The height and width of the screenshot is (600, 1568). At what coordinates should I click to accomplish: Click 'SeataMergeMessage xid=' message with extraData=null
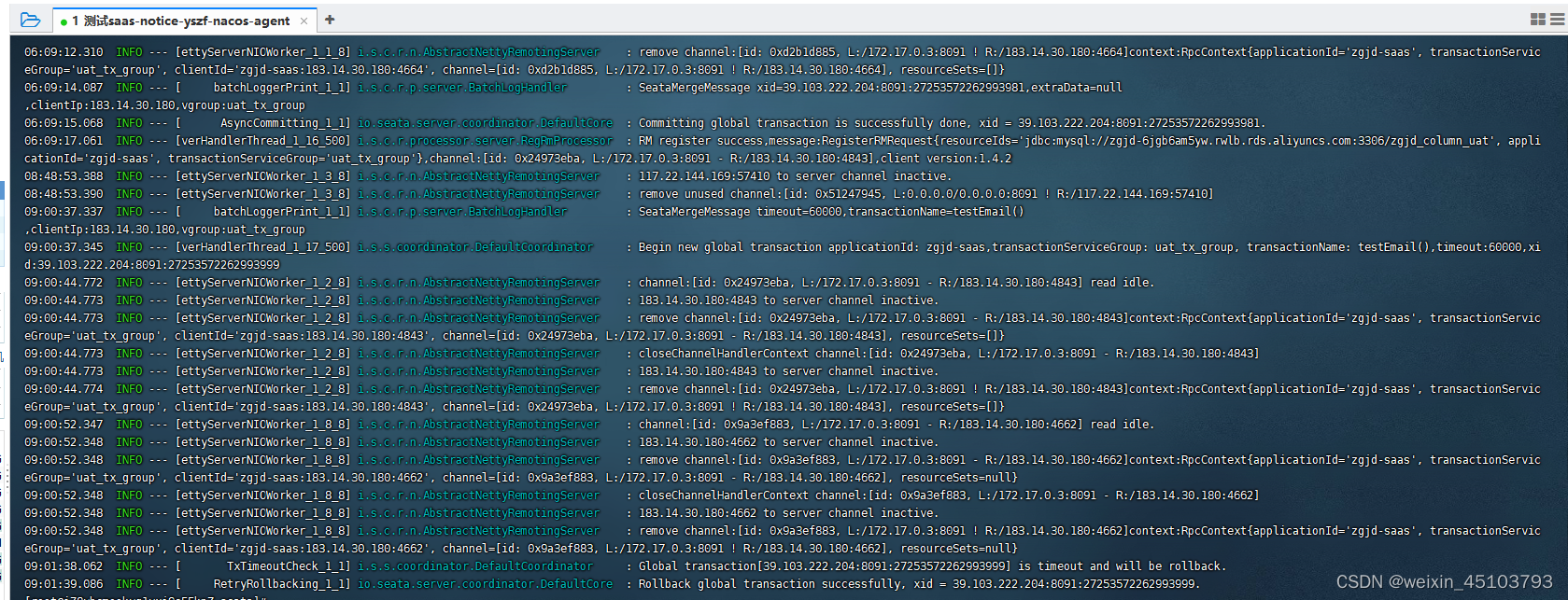pyautogui.click(x=881, y=88)
